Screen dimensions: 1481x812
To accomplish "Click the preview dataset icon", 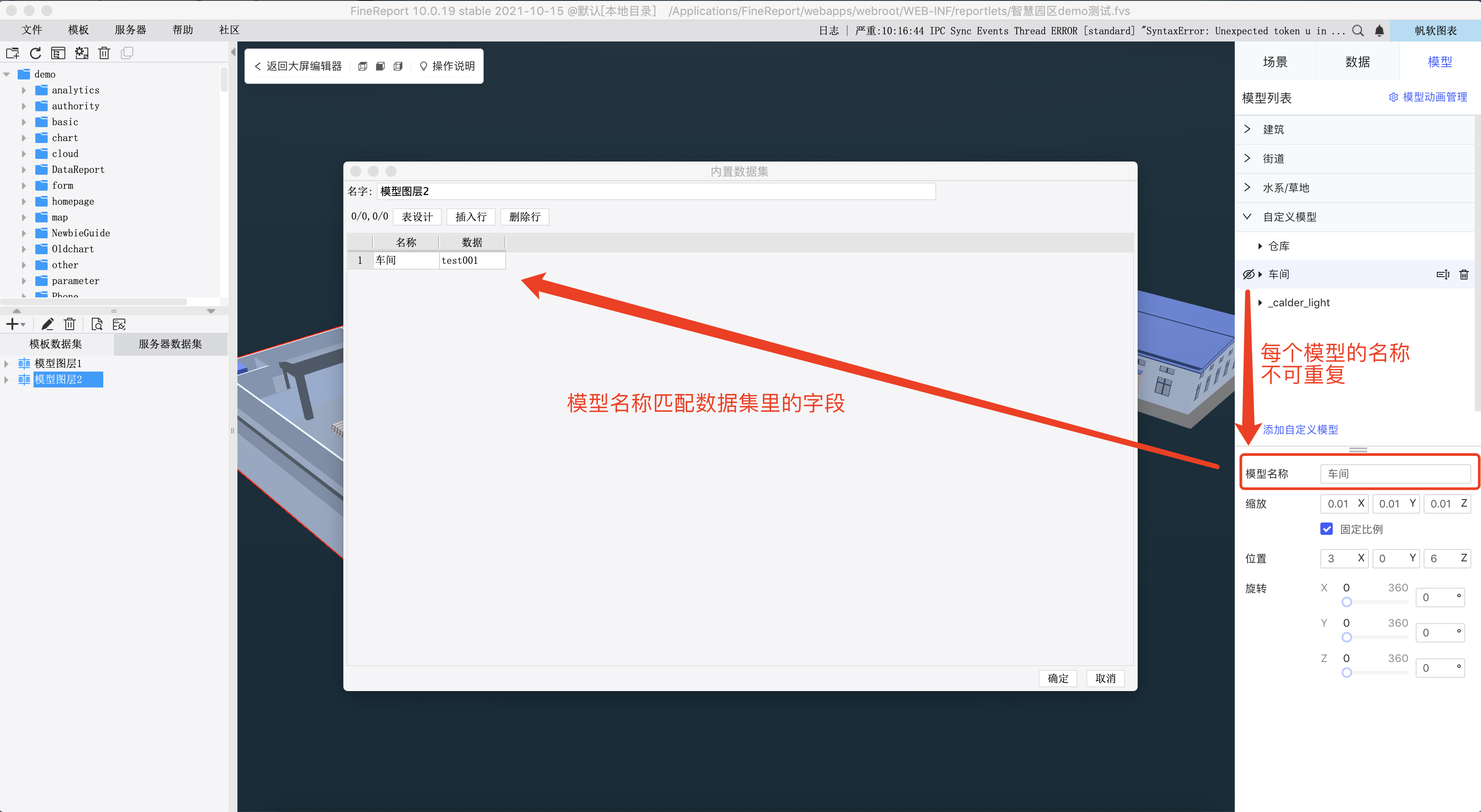I will [x=97, y=324].
